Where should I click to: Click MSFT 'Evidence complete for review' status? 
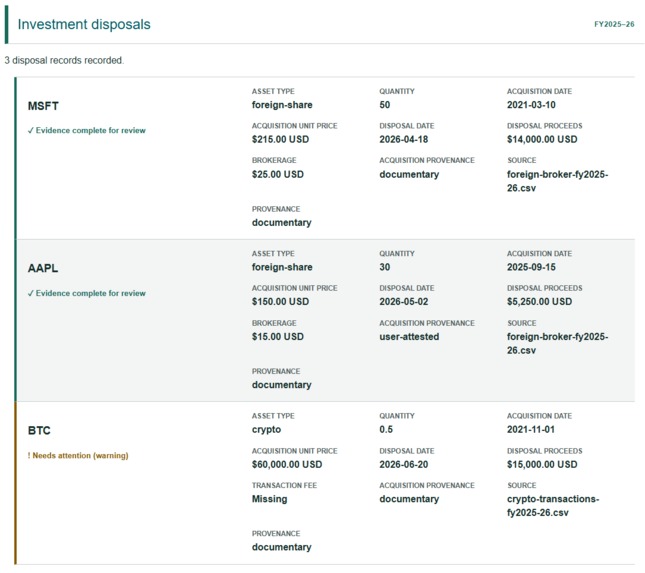(x=86, y=130)
